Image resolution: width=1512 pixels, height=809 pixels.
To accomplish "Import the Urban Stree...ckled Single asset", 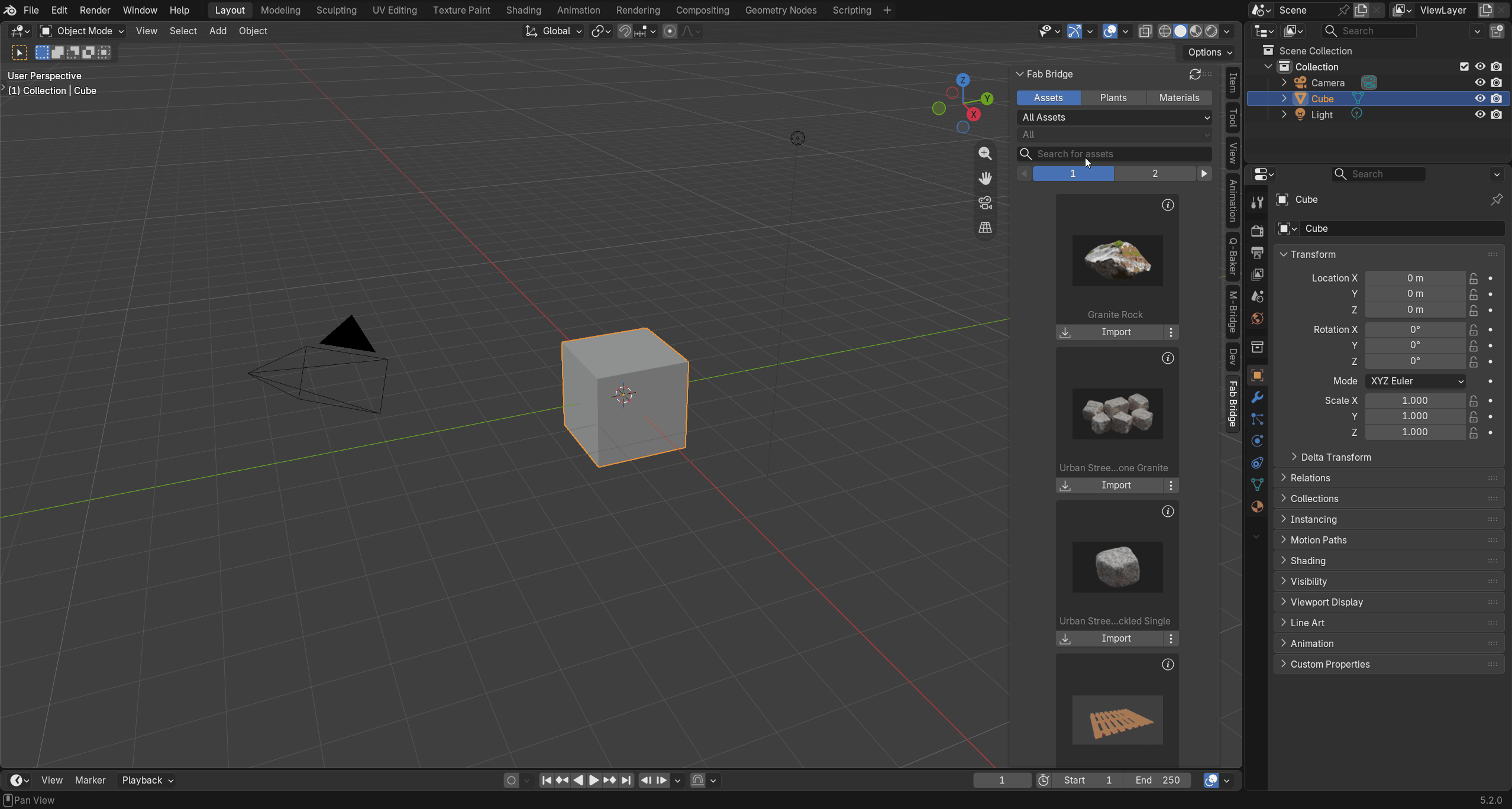I will click(1110, 639).
